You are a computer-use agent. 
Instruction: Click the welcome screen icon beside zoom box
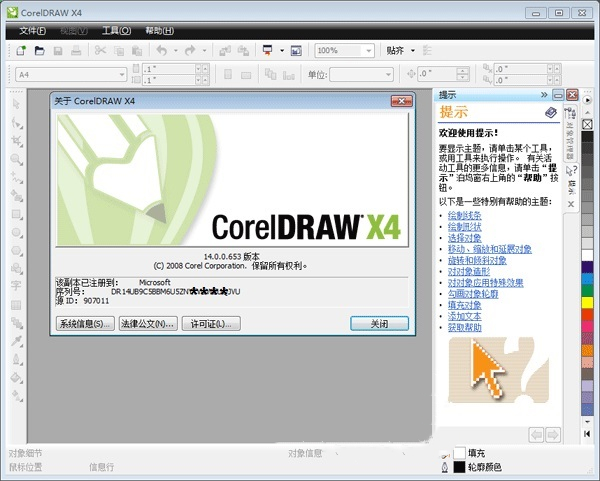pyautogui.click(x=297, y=50)
